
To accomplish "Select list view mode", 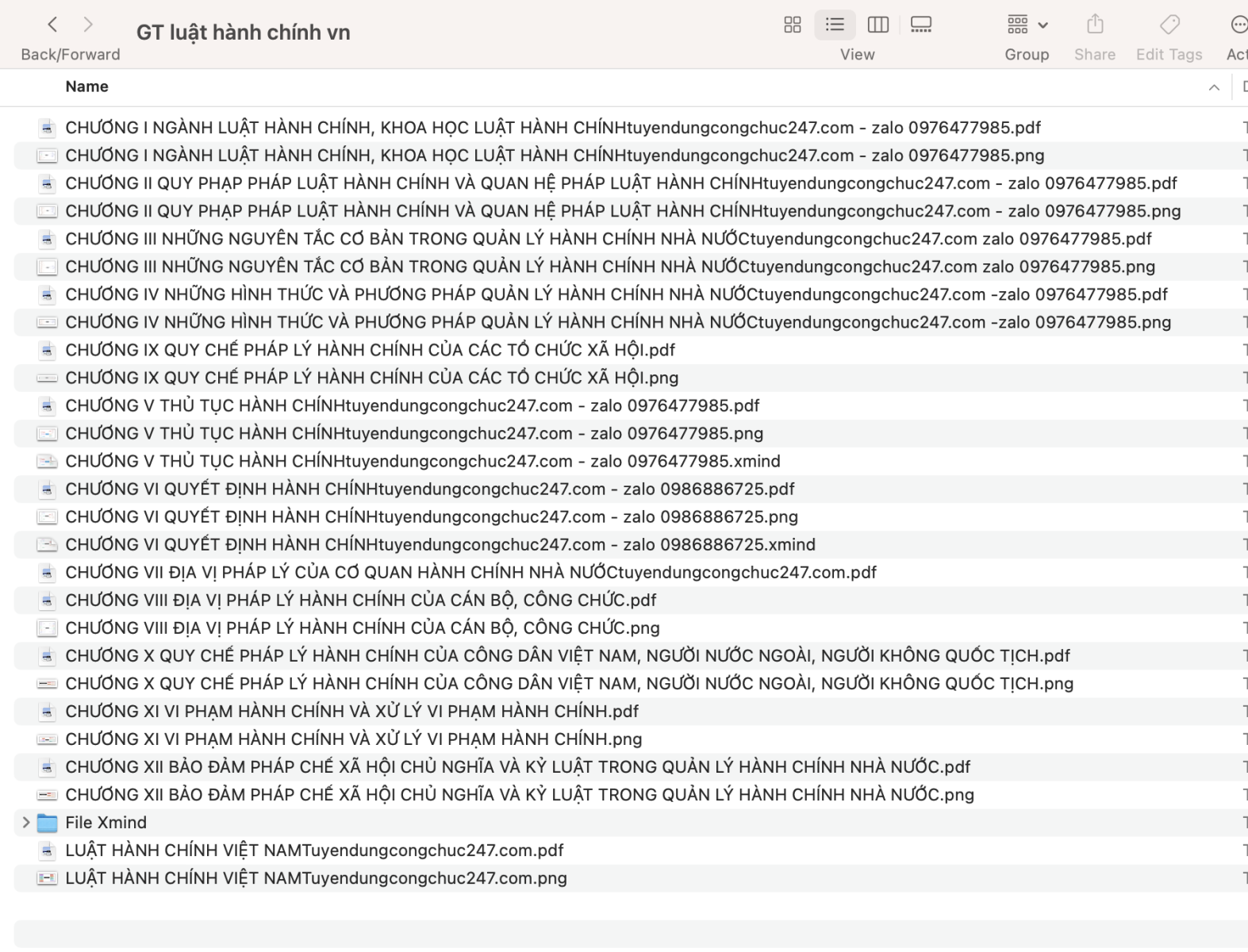I will pos(835,25).
